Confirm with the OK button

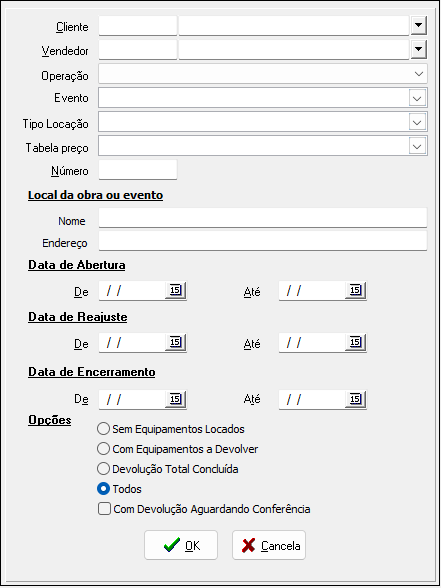(x=181, y=545)
